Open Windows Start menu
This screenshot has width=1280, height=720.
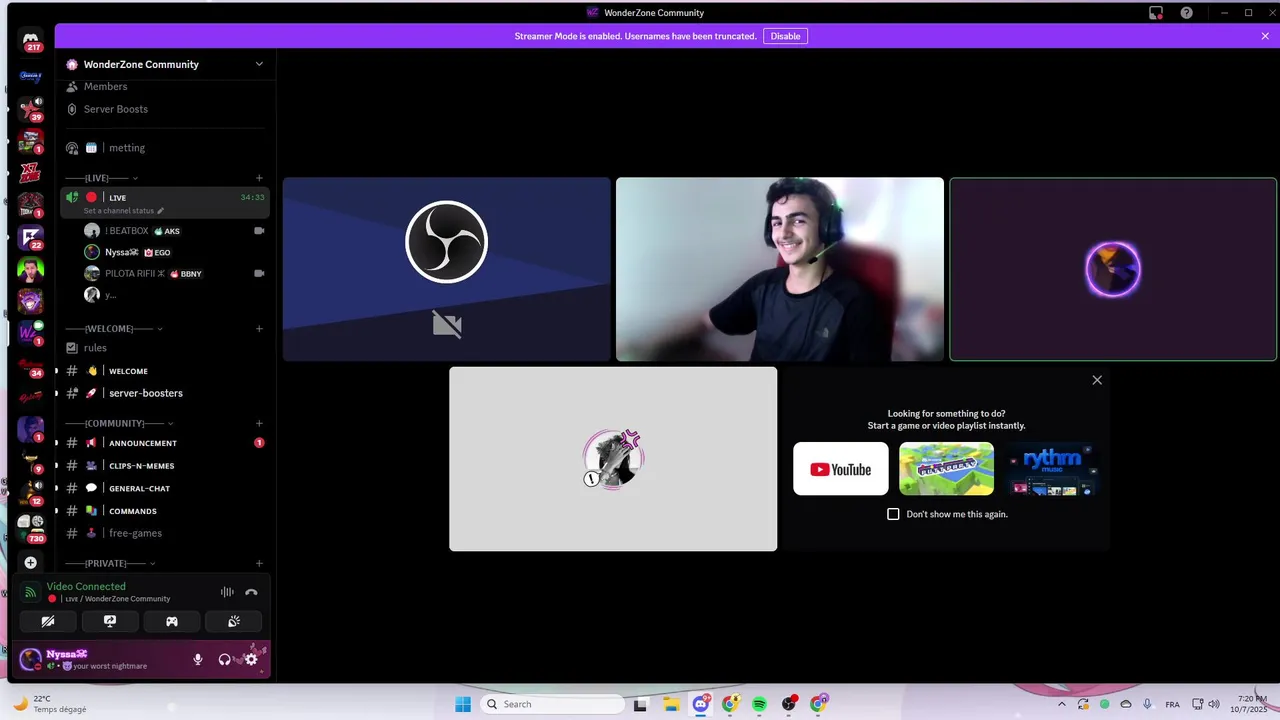tap(463, 704)
